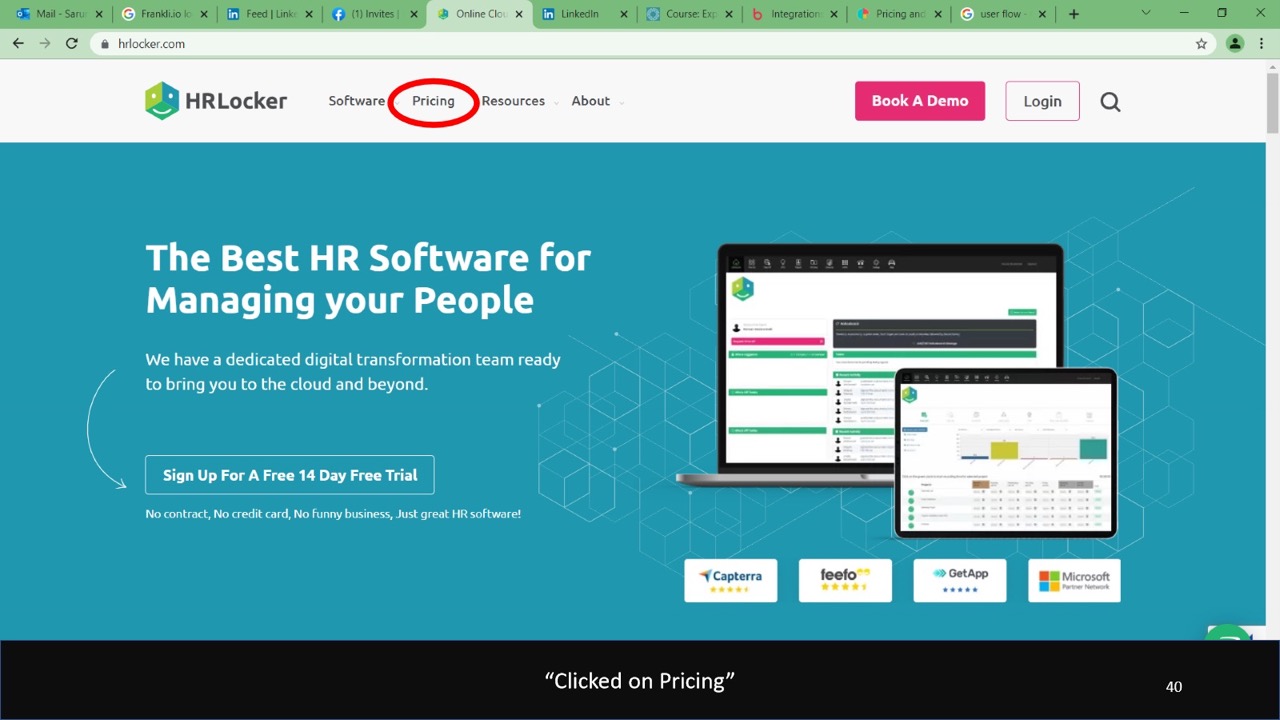The height and width of the screenshot is (720, 1280).
Task: Open the Chrome profile avatar
Action: (x=1235, y=44)
